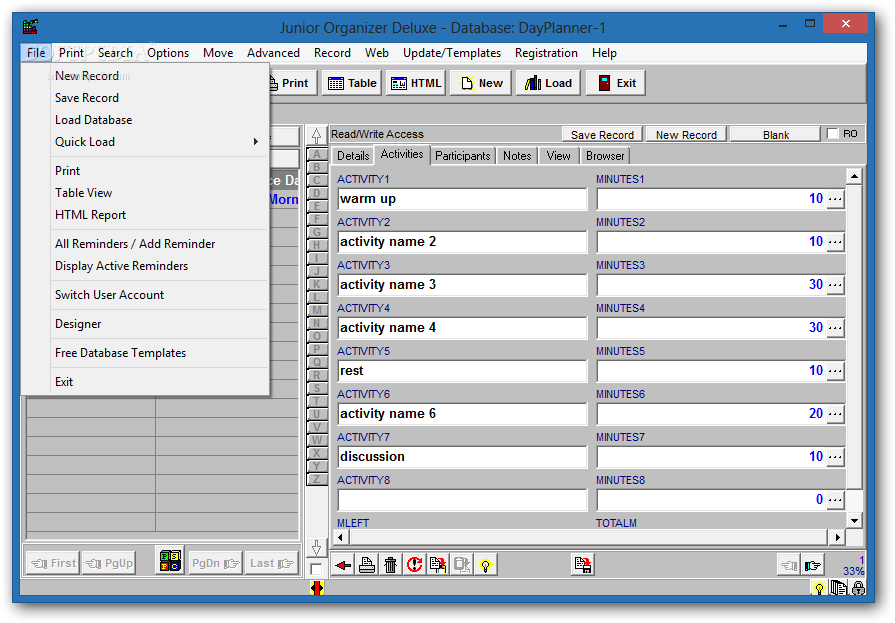Choose Load Database from File menu

tap(94, 120)
